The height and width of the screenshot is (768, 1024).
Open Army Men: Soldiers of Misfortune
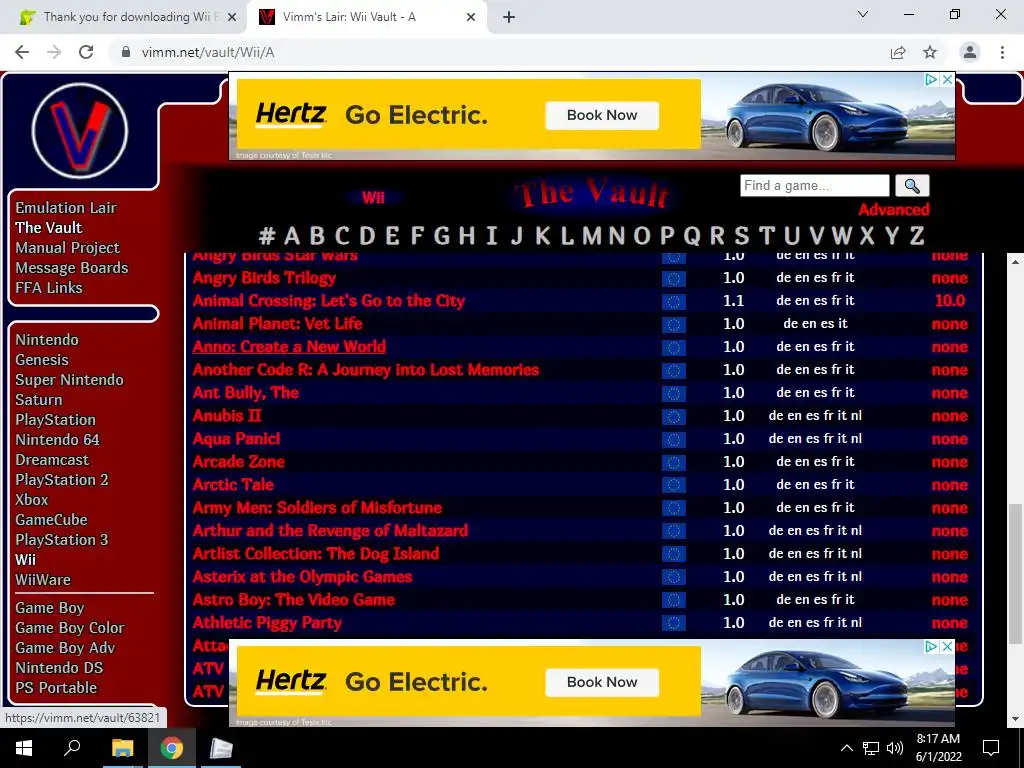[317, 507]
